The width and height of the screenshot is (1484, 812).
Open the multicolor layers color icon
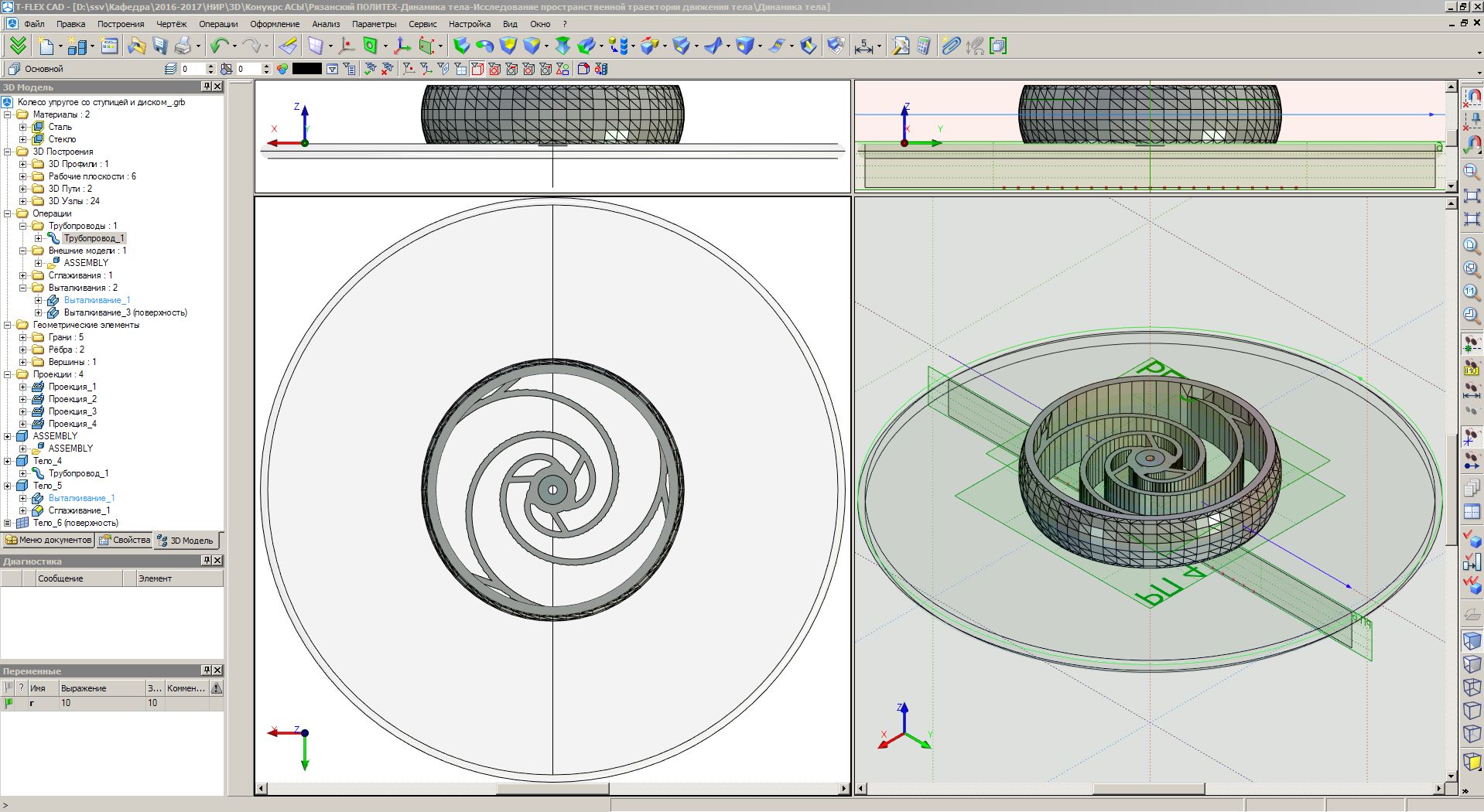pos(282,69)
